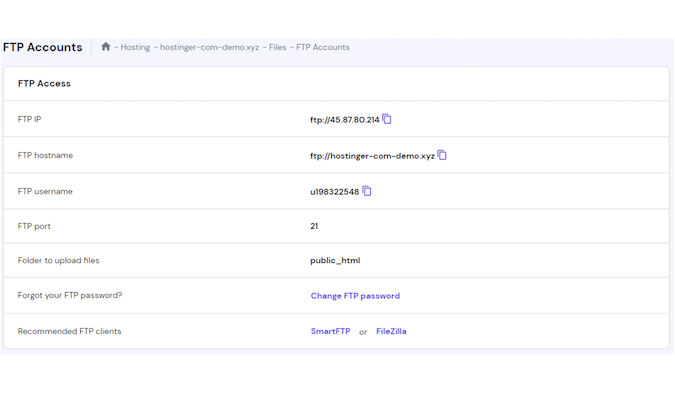Open hostinger-com-demo.xyz breadcrumb link
The height and width of the screenshot is (400, 675).
click(x=210, y=47)
